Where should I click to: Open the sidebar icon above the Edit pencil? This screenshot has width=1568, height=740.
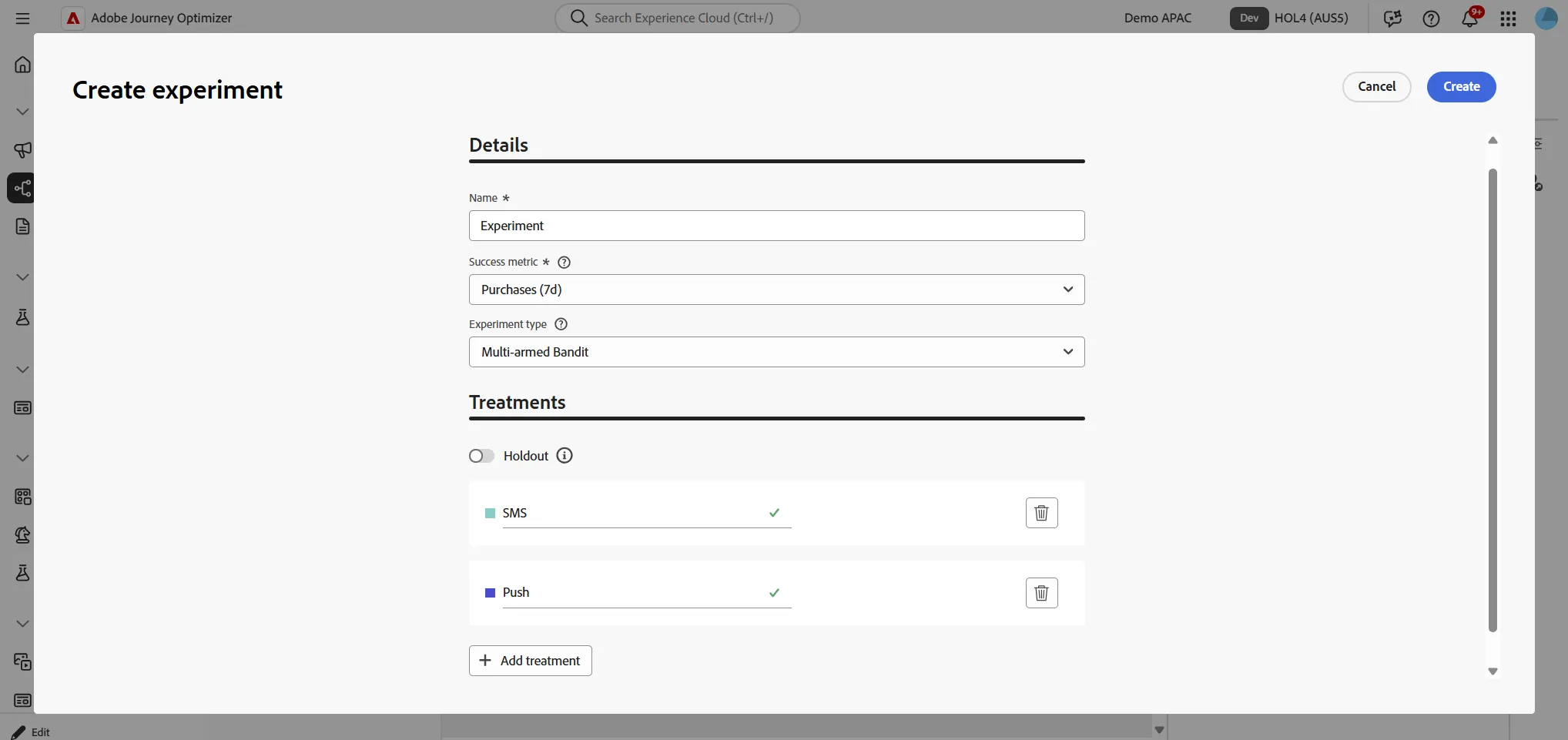[22, 701]
